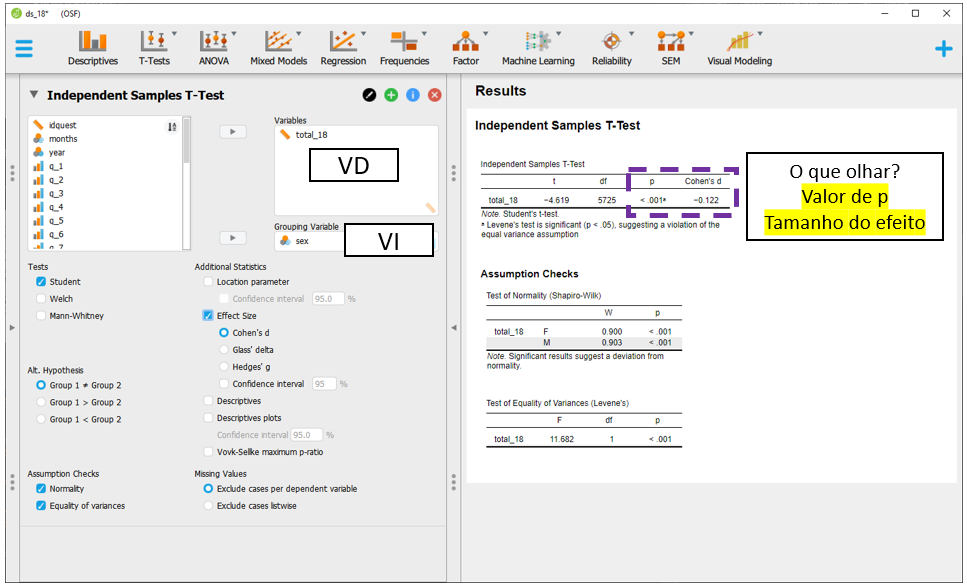Open the ANOVA module
Image resolution: width=967 pixels, height=586 pixels.
(x=214, y=49)
